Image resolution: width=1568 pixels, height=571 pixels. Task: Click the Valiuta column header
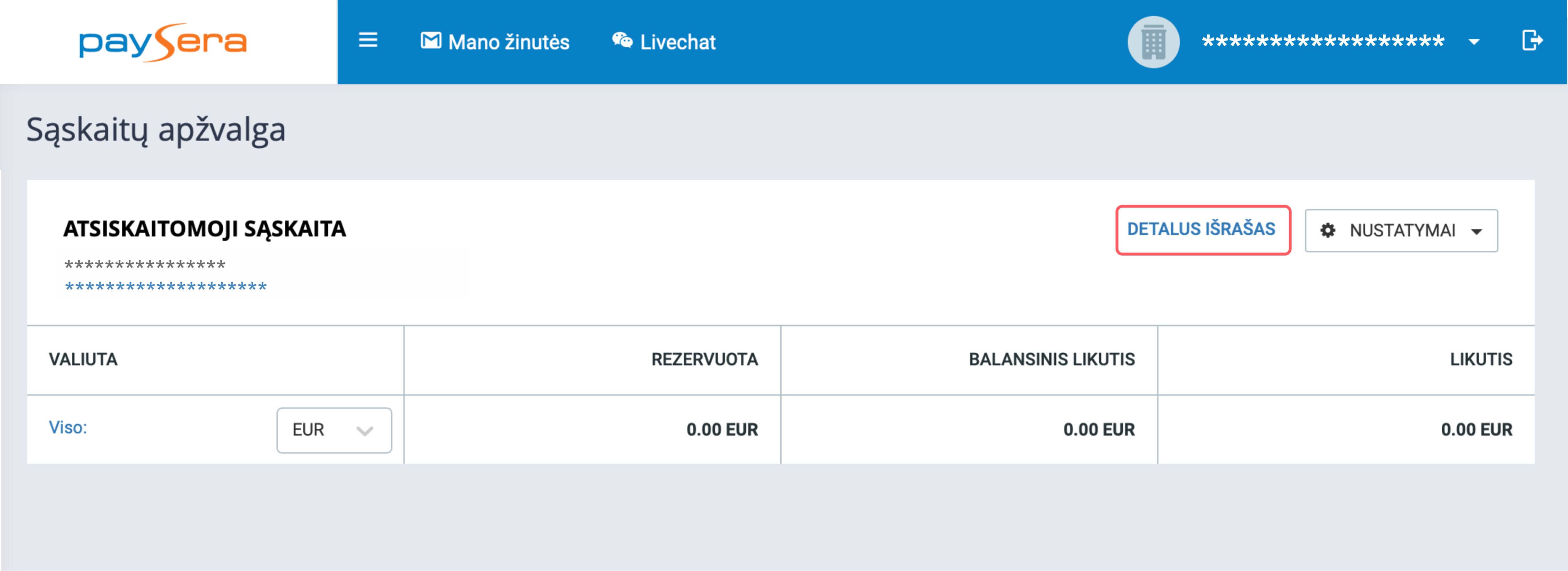pyautogui.click(x=83, y=359)
